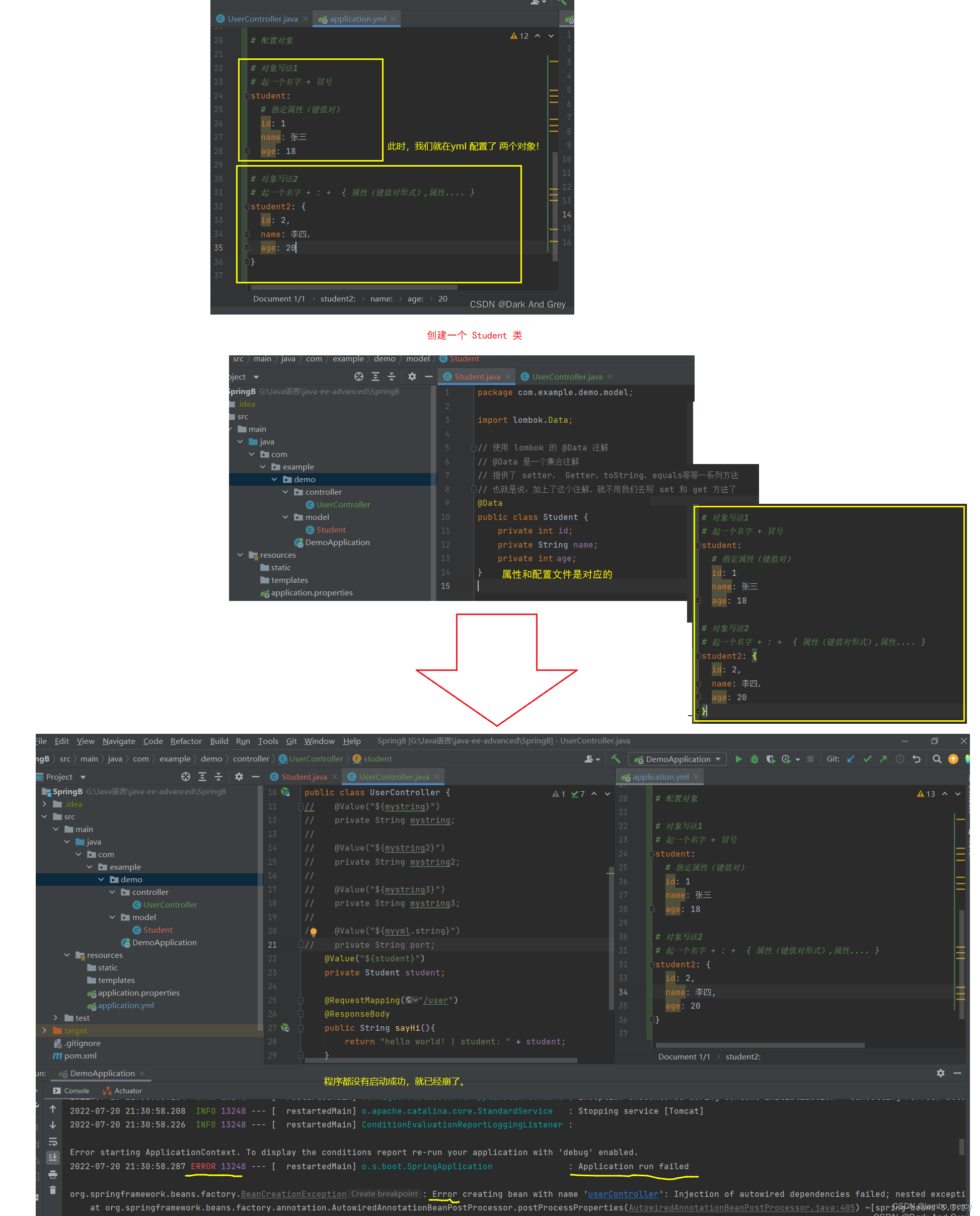980x1216 pixels.
Task: Click the Git update project arrow
Action: (x=851, y=759)
